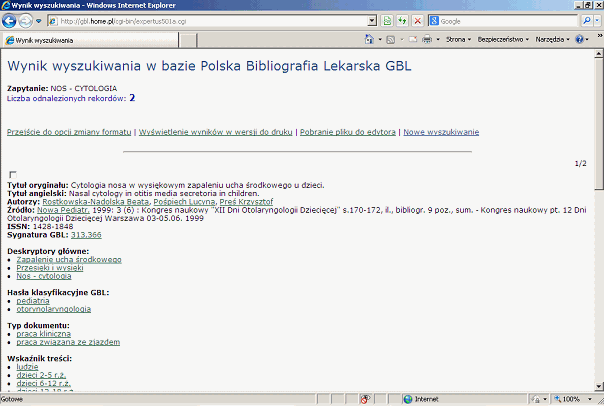Open classification link otorynolaryngologia
Viewport: 604px width, 406px height.
click(54, 309)
